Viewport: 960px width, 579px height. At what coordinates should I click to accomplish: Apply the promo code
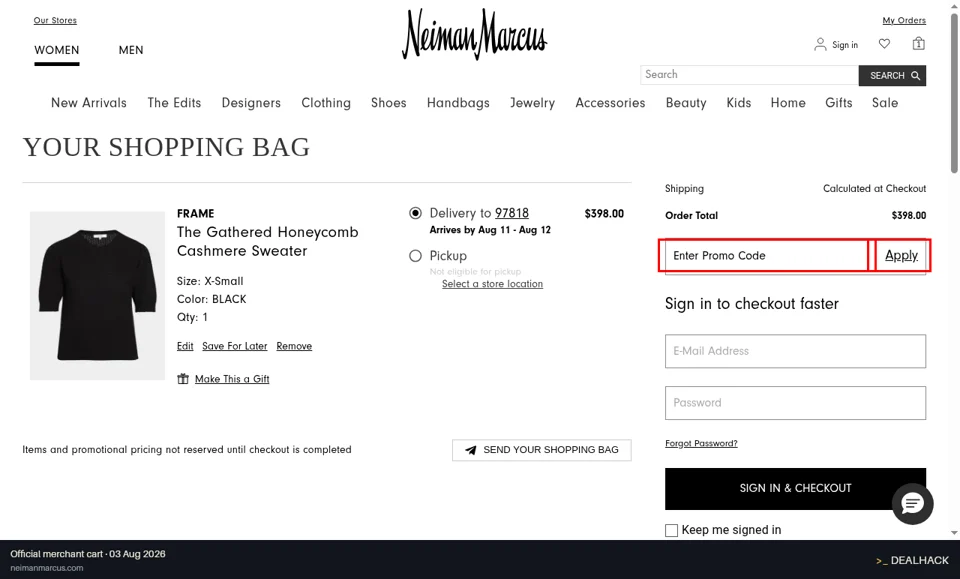(901, 255)
